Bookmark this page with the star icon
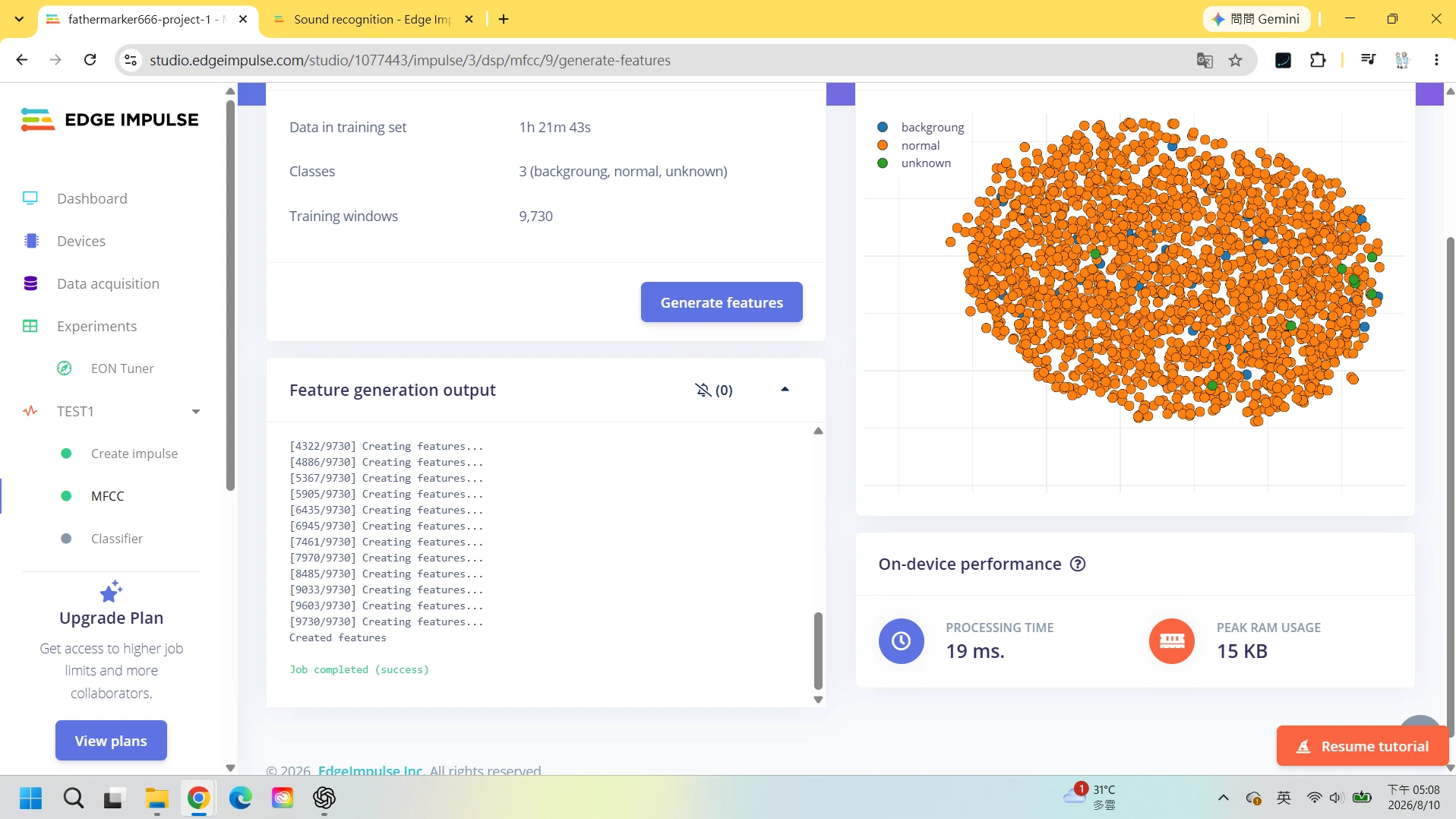The height and width of the screenshot is (819, 1456). (x=1236, y=60)
